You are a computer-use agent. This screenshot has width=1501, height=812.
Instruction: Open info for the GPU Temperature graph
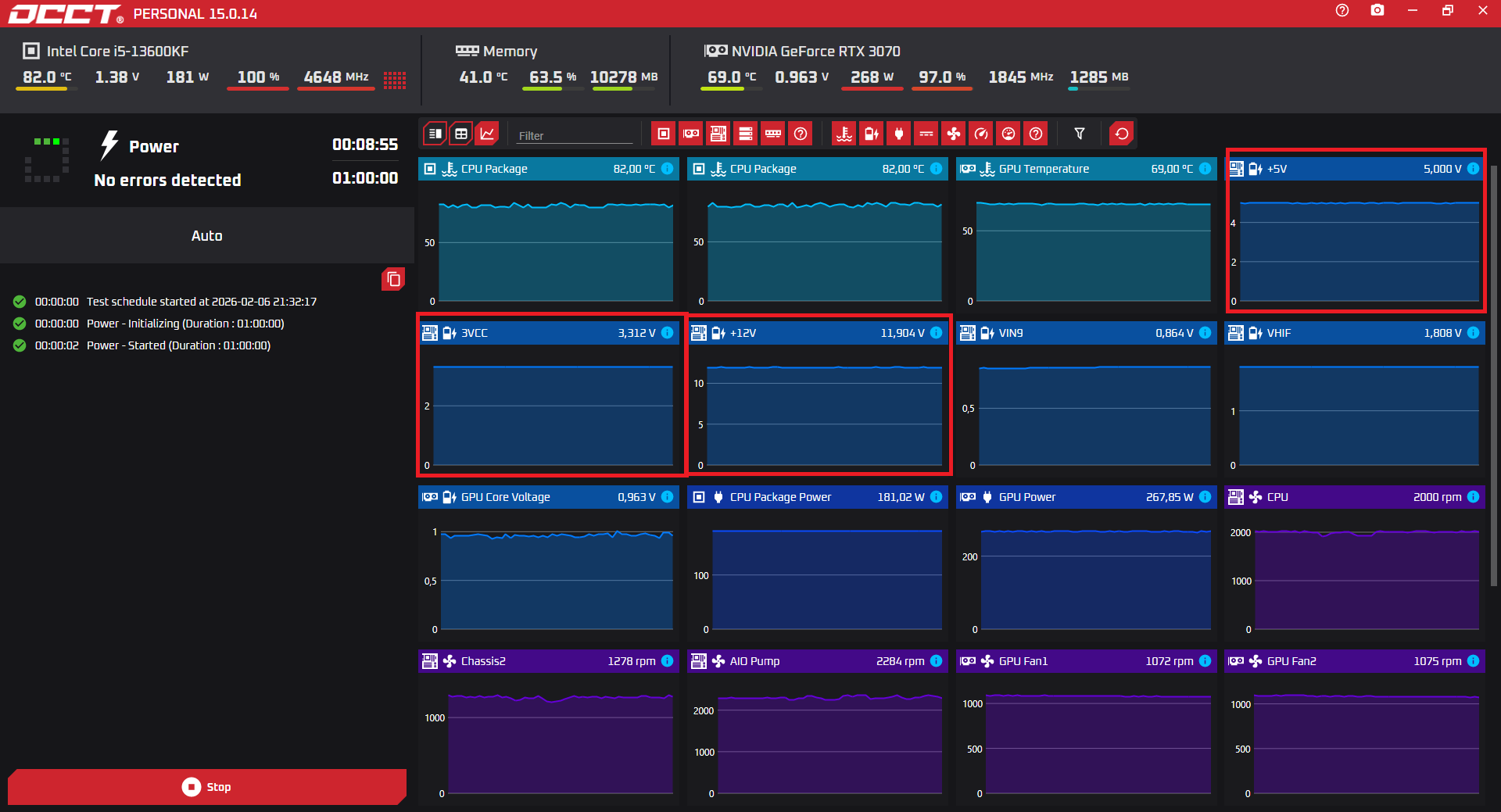1205,169
